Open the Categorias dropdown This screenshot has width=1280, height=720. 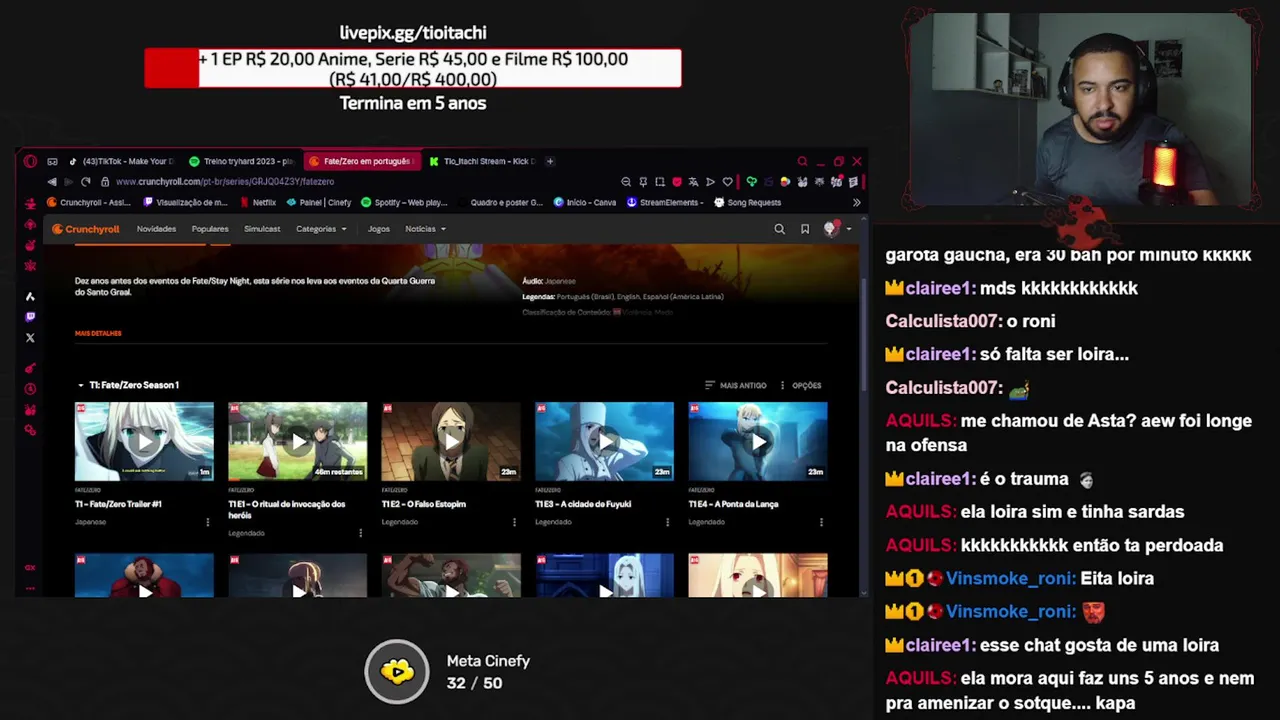[321, 229]
